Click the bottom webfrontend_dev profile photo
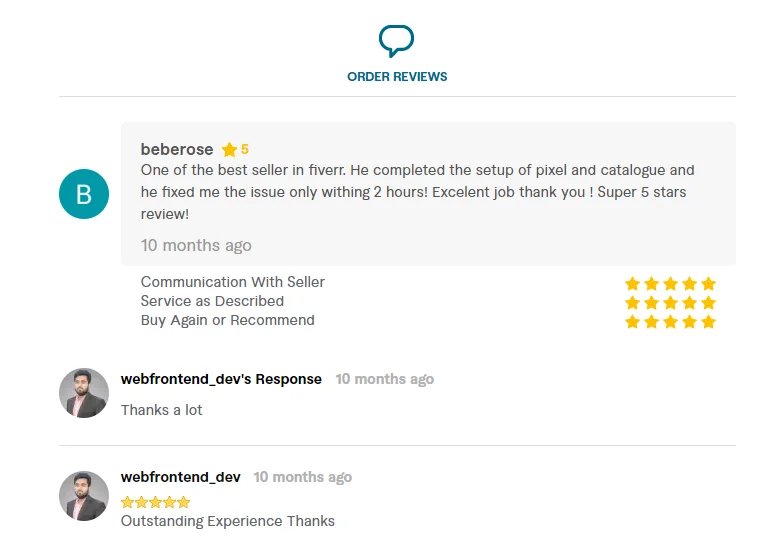This screenshot has width=762, height=555. tap(84, 496)
